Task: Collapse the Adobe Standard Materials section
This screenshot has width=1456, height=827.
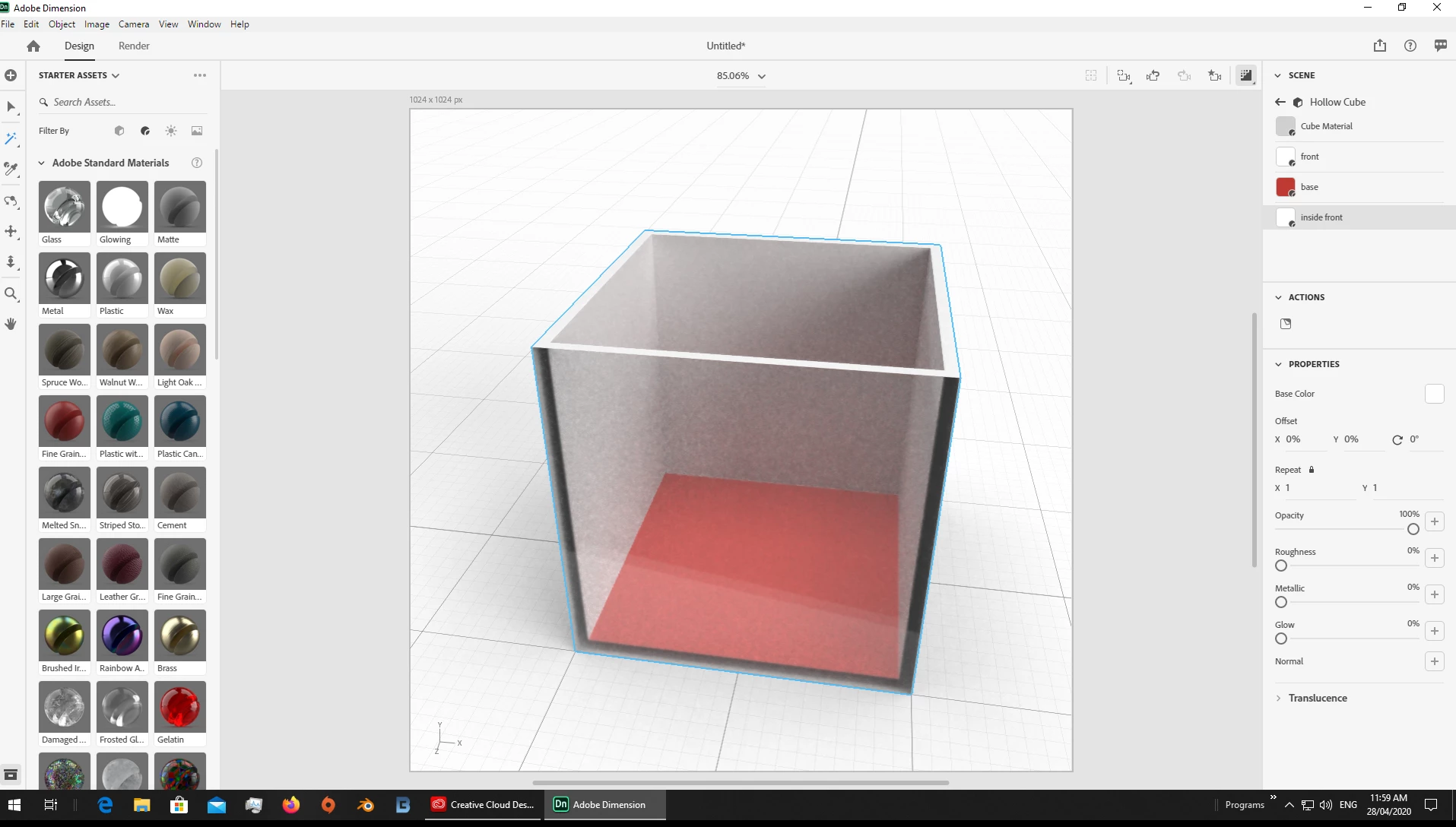Action: click(x=42, y=163)
